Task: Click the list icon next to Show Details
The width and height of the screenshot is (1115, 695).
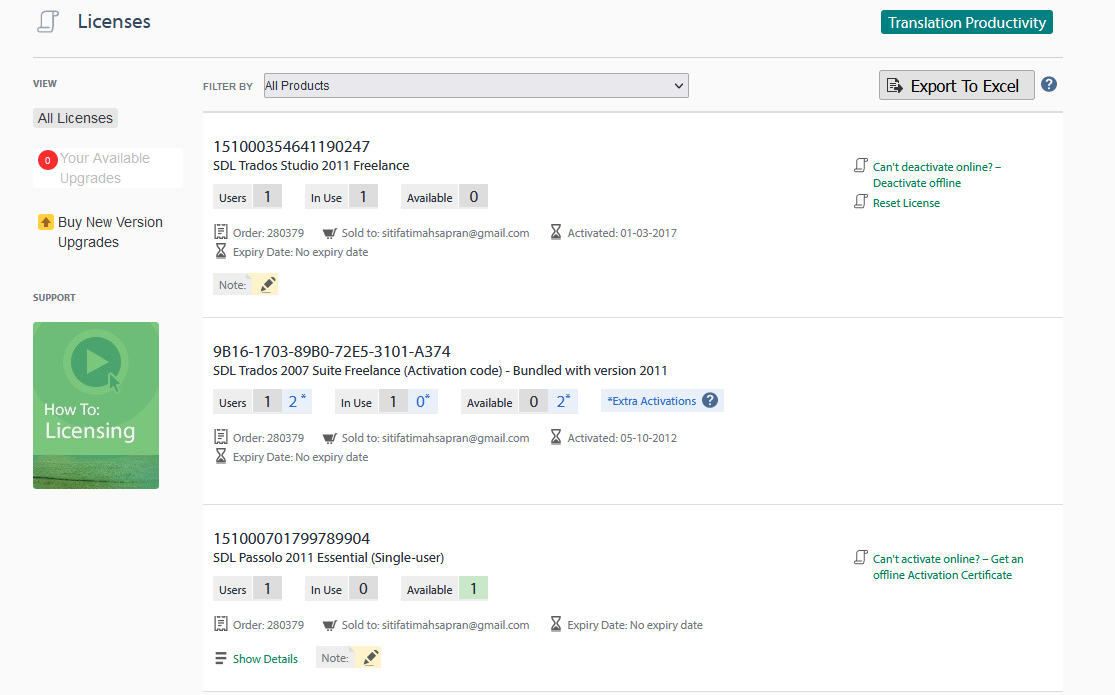Action: [221, 658]
